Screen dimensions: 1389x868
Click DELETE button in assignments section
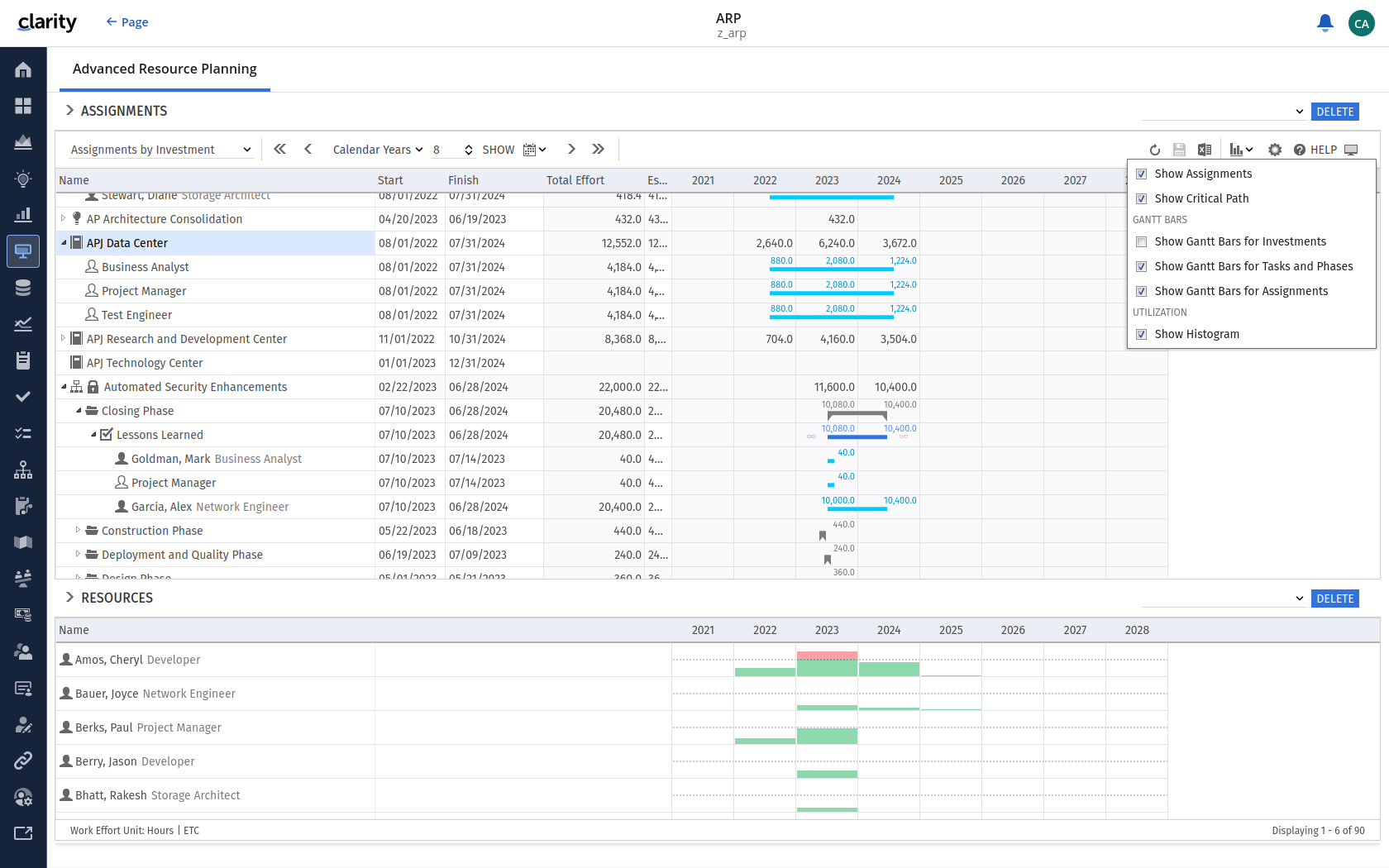click(1335, 112)
